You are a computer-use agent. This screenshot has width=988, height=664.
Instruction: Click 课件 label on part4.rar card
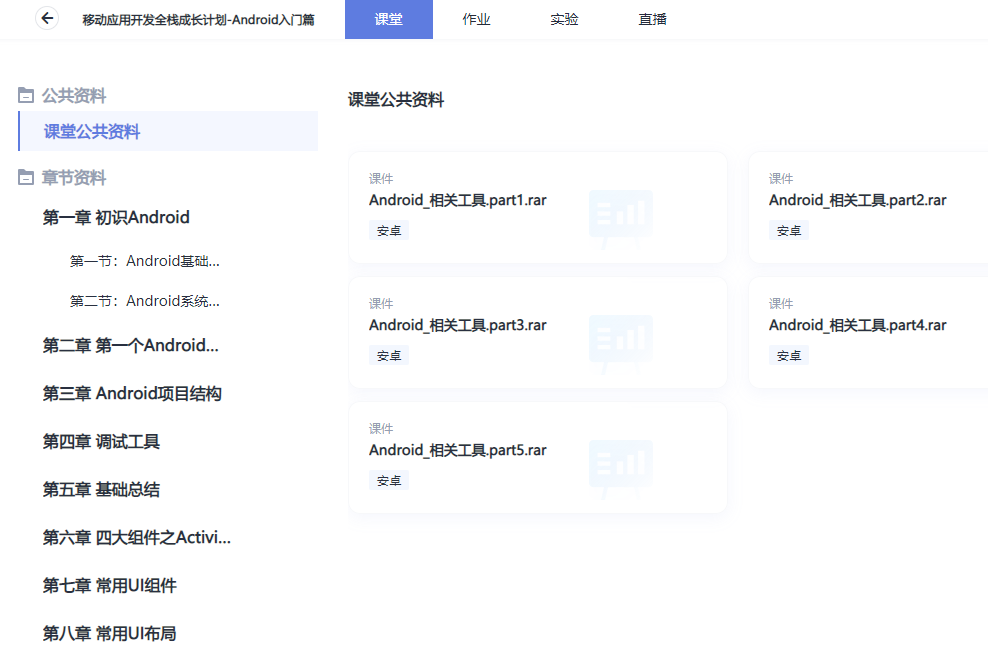[x=781, y=304]
